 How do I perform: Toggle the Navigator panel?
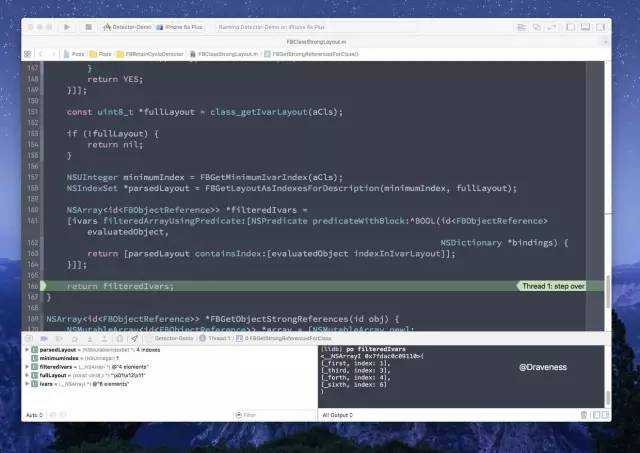coord(570,27)
